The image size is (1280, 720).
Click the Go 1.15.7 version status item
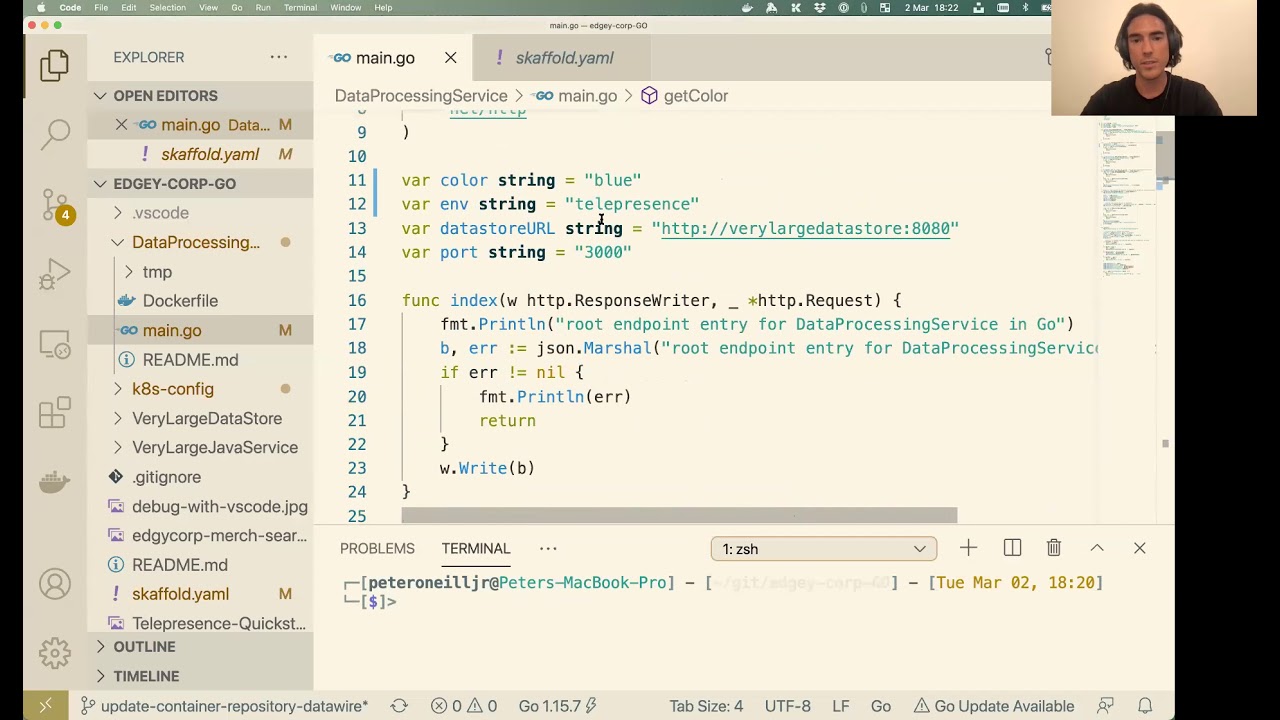[557, 706]
